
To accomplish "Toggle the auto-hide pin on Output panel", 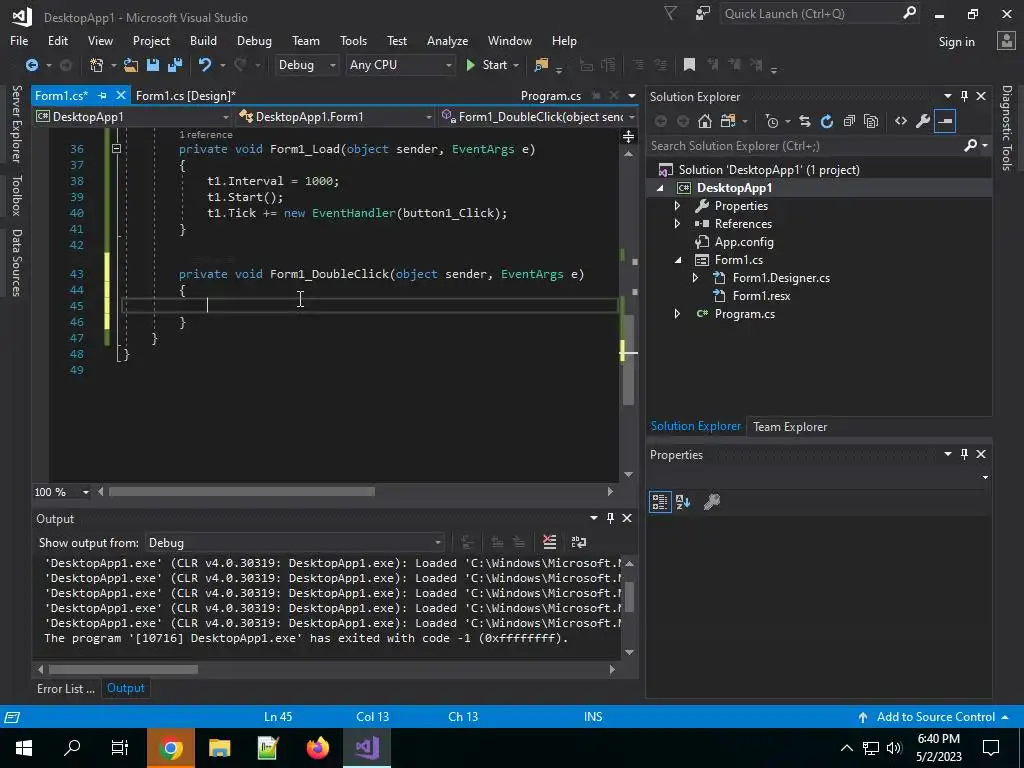I will click(x=611, y=518).
